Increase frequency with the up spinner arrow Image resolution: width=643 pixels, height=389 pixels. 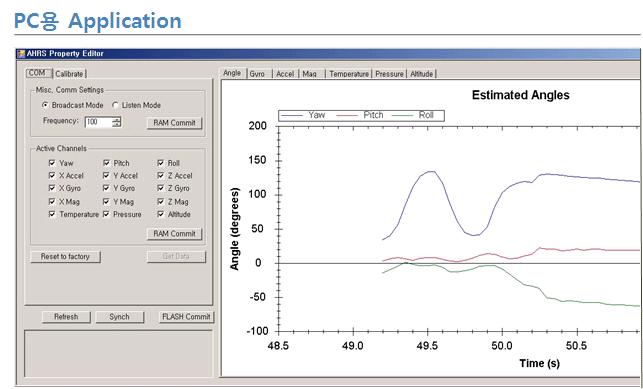click(x=116, y=119)
